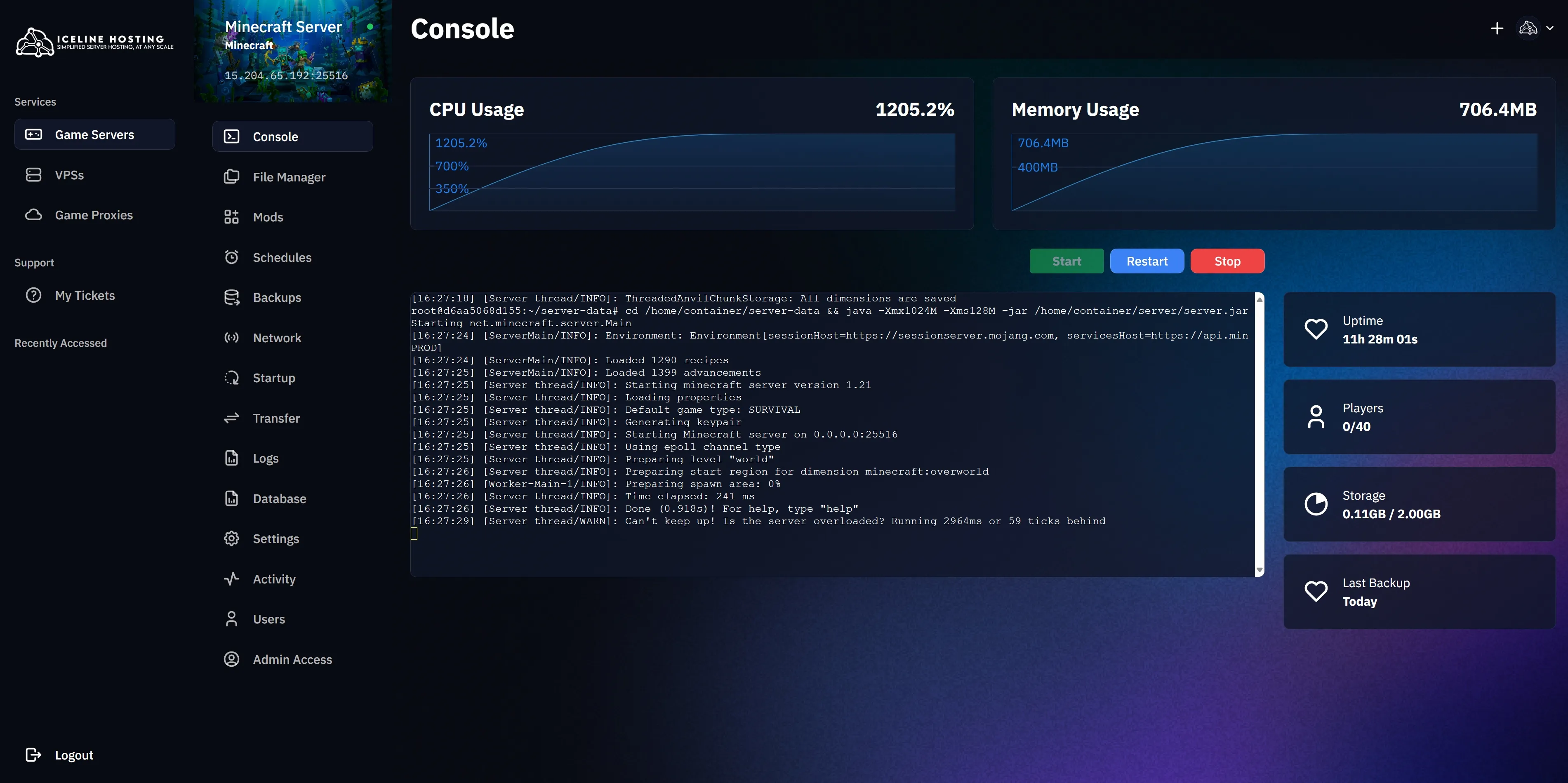Click the Storage pie chart icon
The width and height of the screenshot is (1568, 783).
tap(1316, 504)
